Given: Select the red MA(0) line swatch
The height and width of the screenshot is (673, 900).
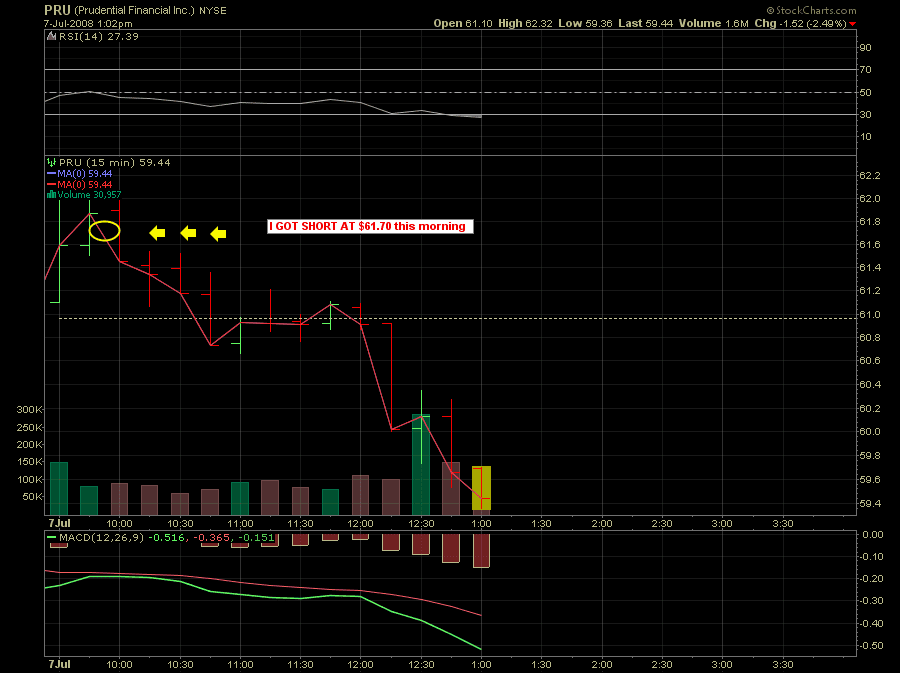Looking at the screenshot, I should (x=52, y=185).
